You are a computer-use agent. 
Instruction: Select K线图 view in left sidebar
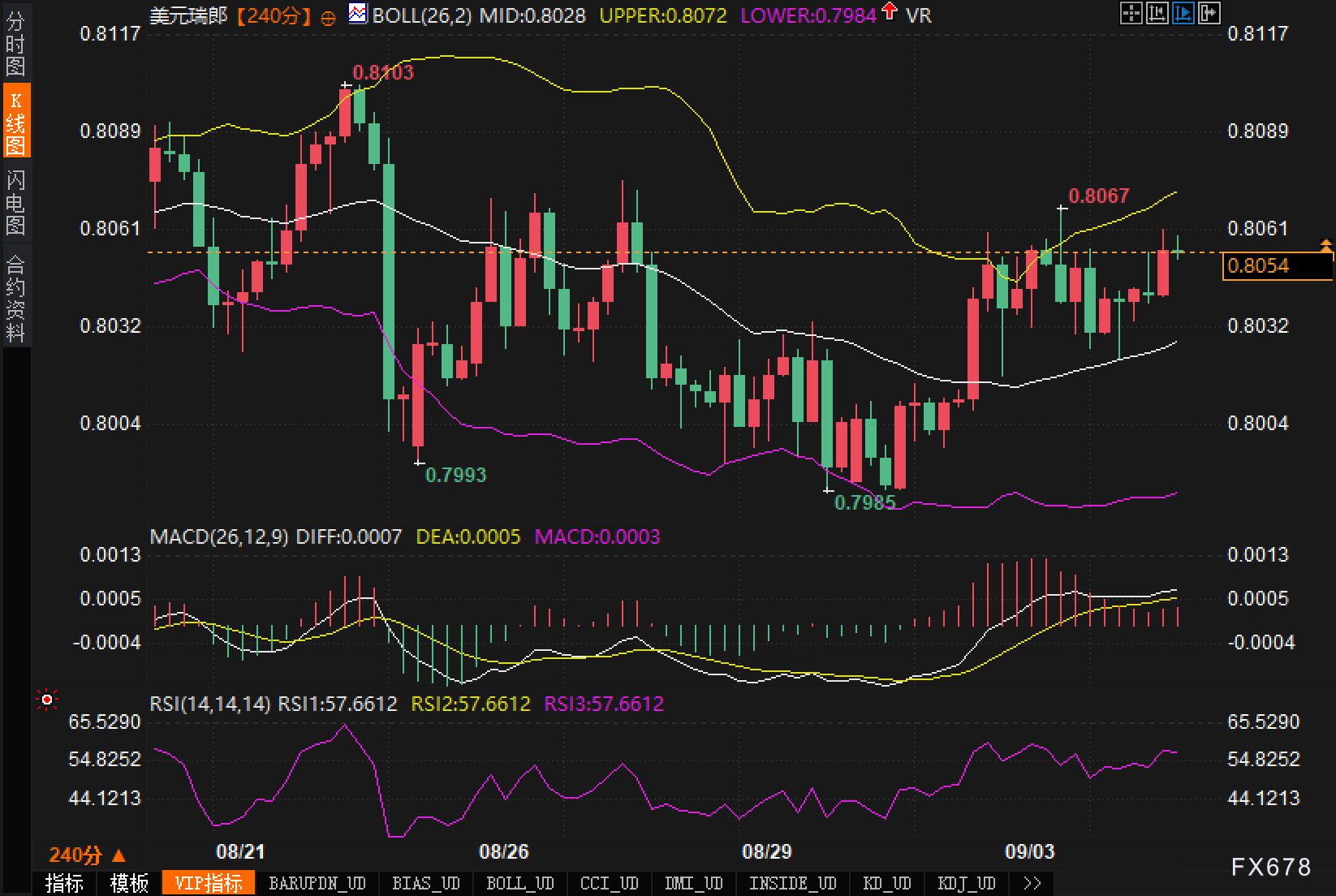pos(15,123)
